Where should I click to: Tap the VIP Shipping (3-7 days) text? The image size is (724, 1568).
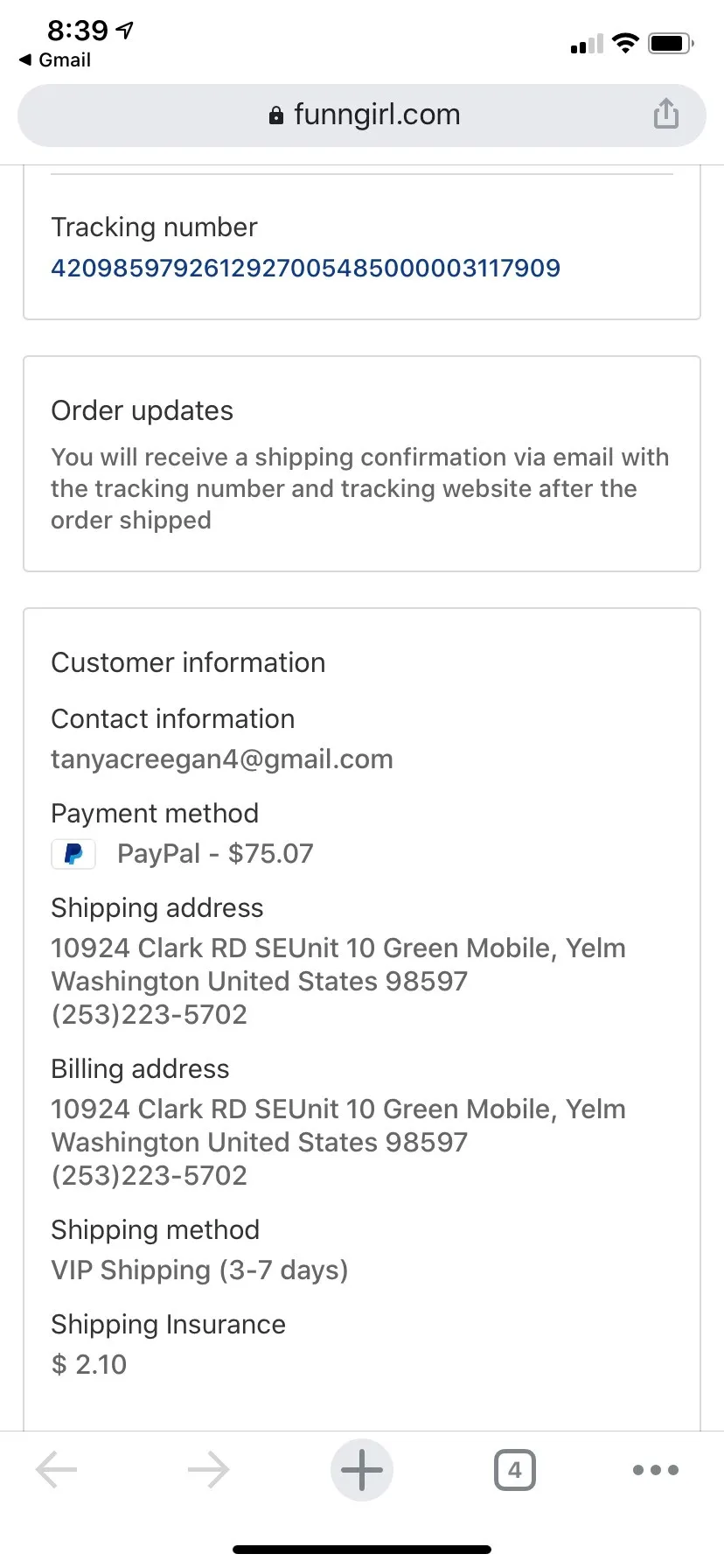click(199, 1270)
